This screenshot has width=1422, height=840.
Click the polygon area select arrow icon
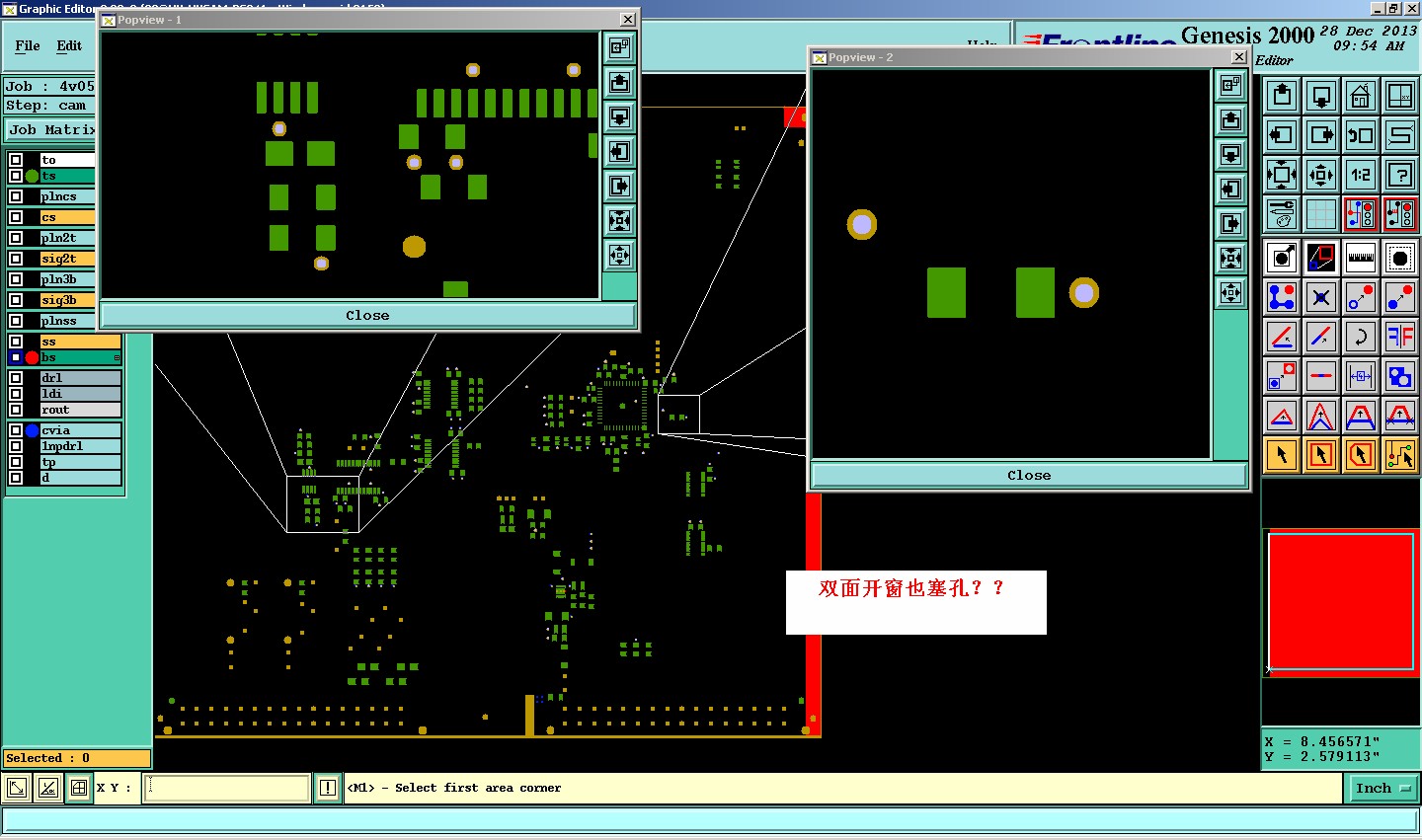[1361, 455]
